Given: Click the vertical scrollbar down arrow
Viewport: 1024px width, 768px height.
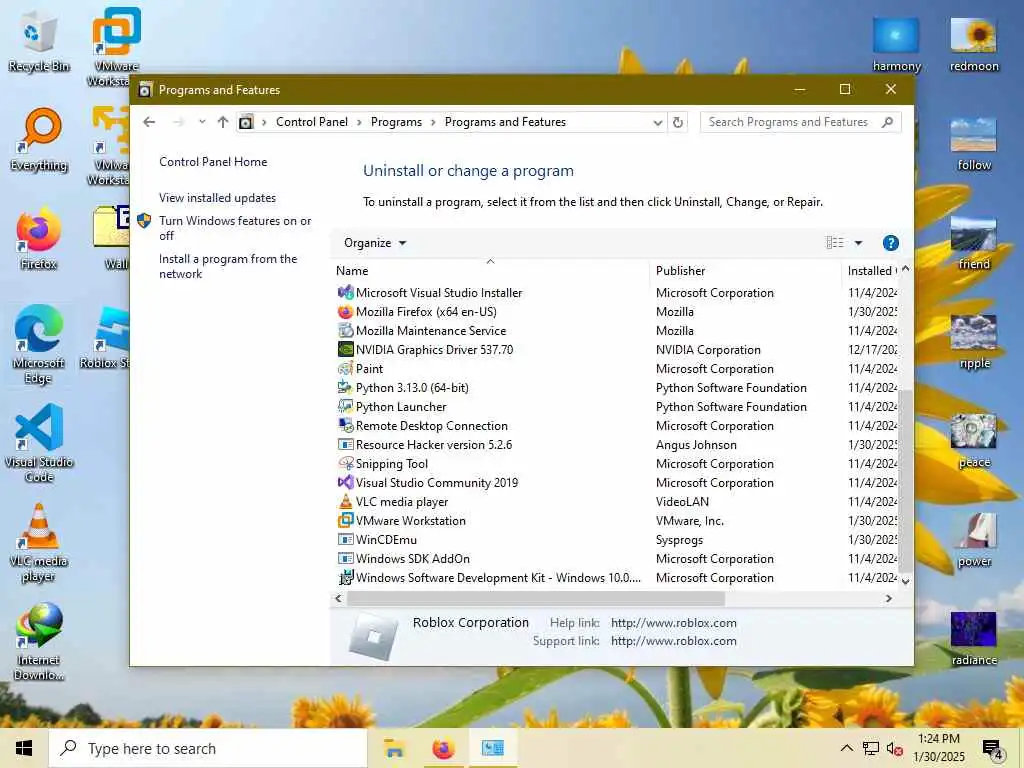Looking at the screenshot, I should point(906,580).
